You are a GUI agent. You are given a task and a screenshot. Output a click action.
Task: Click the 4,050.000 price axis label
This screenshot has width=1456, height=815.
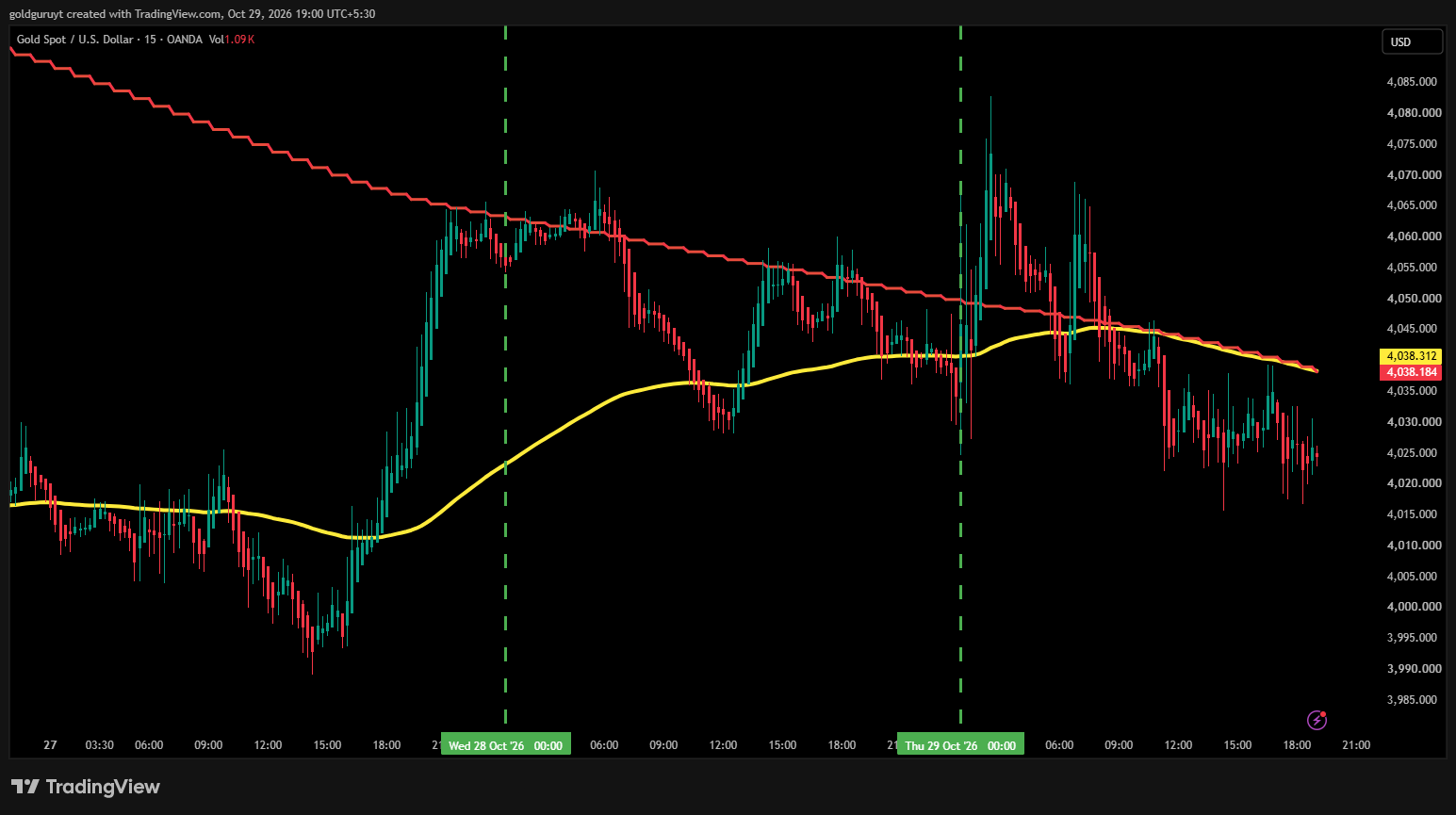[1415, 299]
